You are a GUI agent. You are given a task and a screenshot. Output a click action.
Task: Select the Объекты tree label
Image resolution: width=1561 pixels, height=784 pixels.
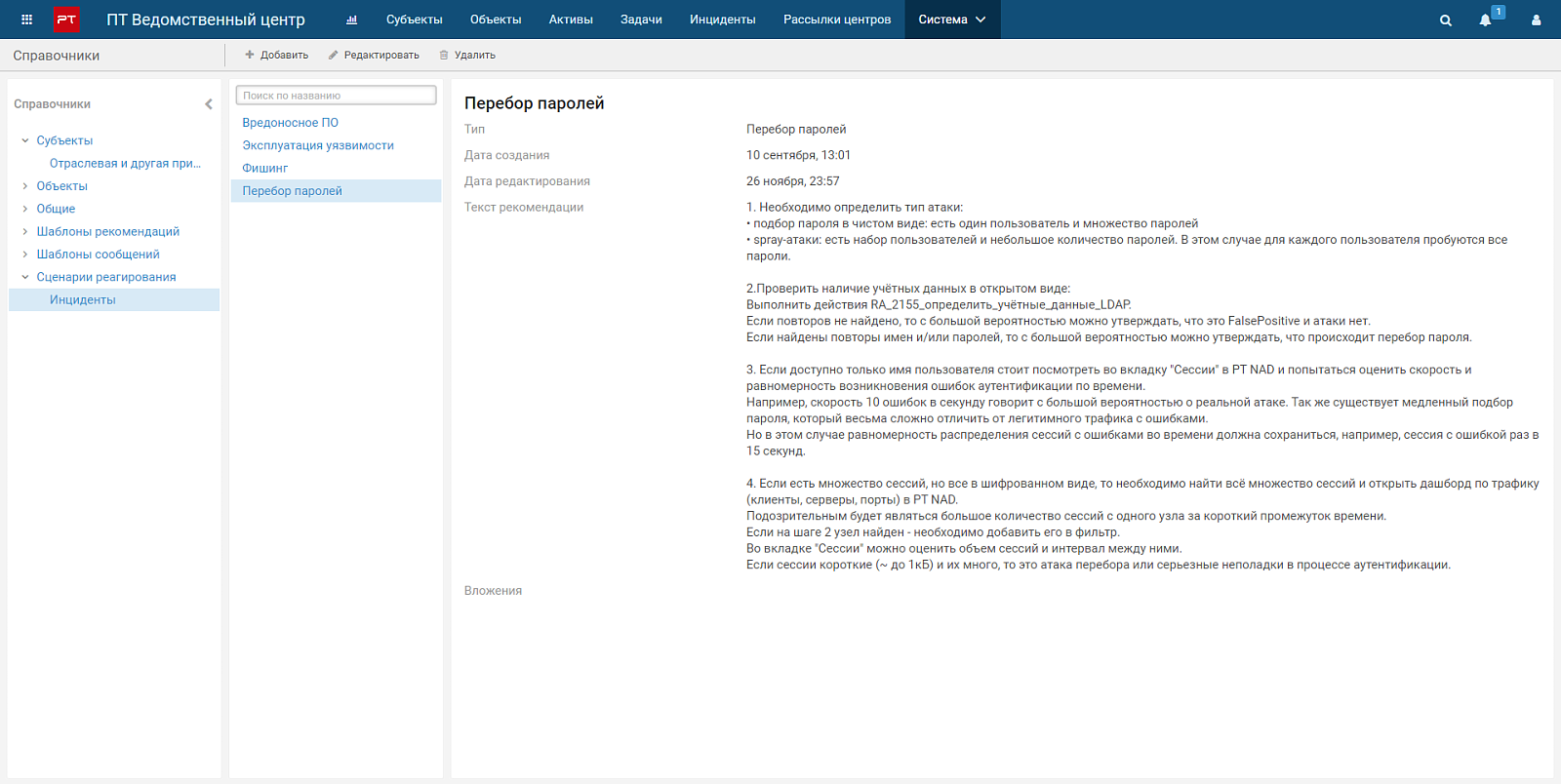(x=62, y=186)
